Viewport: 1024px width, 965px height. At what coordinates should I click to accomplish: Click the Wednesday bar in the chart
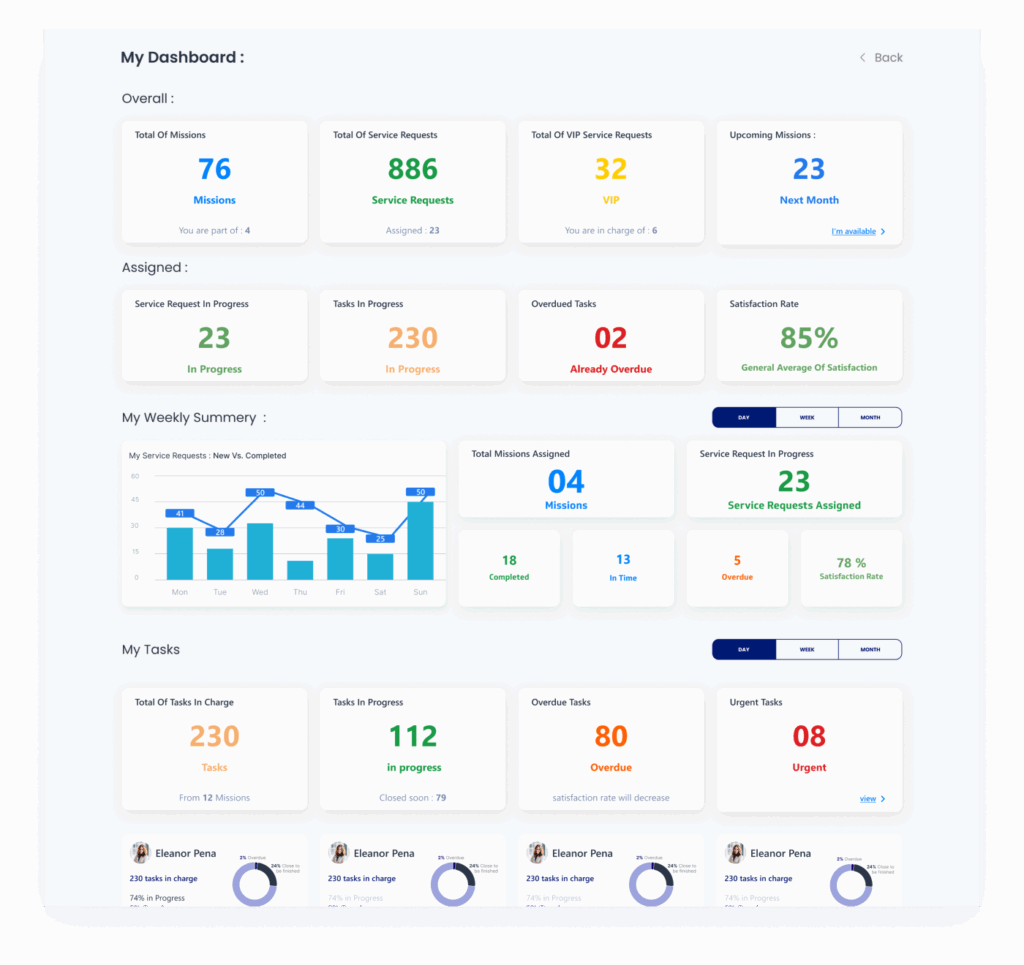(x=260, y=551)
